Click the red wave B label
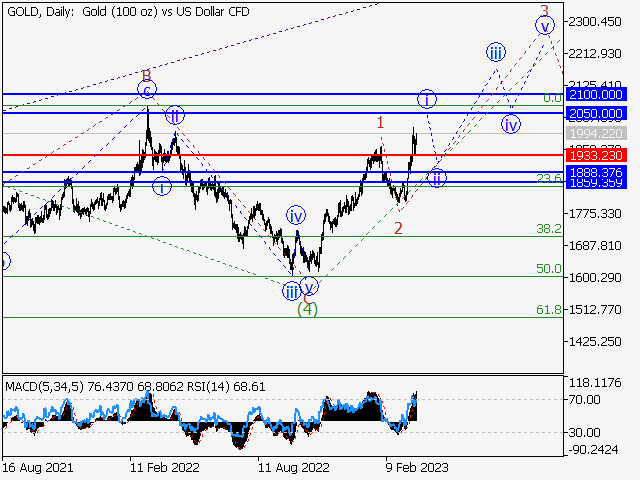 point(146,75)
